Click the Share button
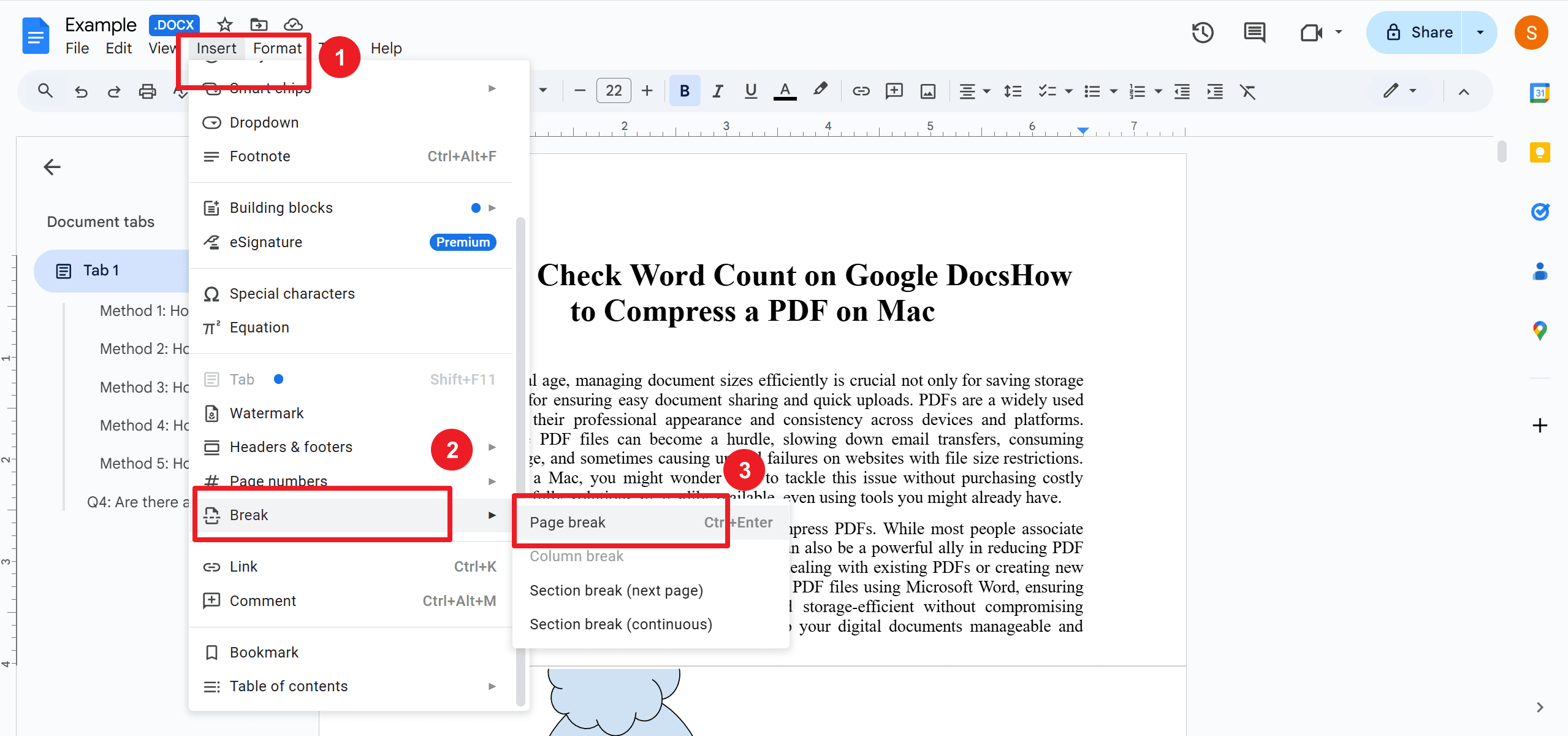The height and width of the screenshot is (736, 1568). click(x=1414, y=33)
